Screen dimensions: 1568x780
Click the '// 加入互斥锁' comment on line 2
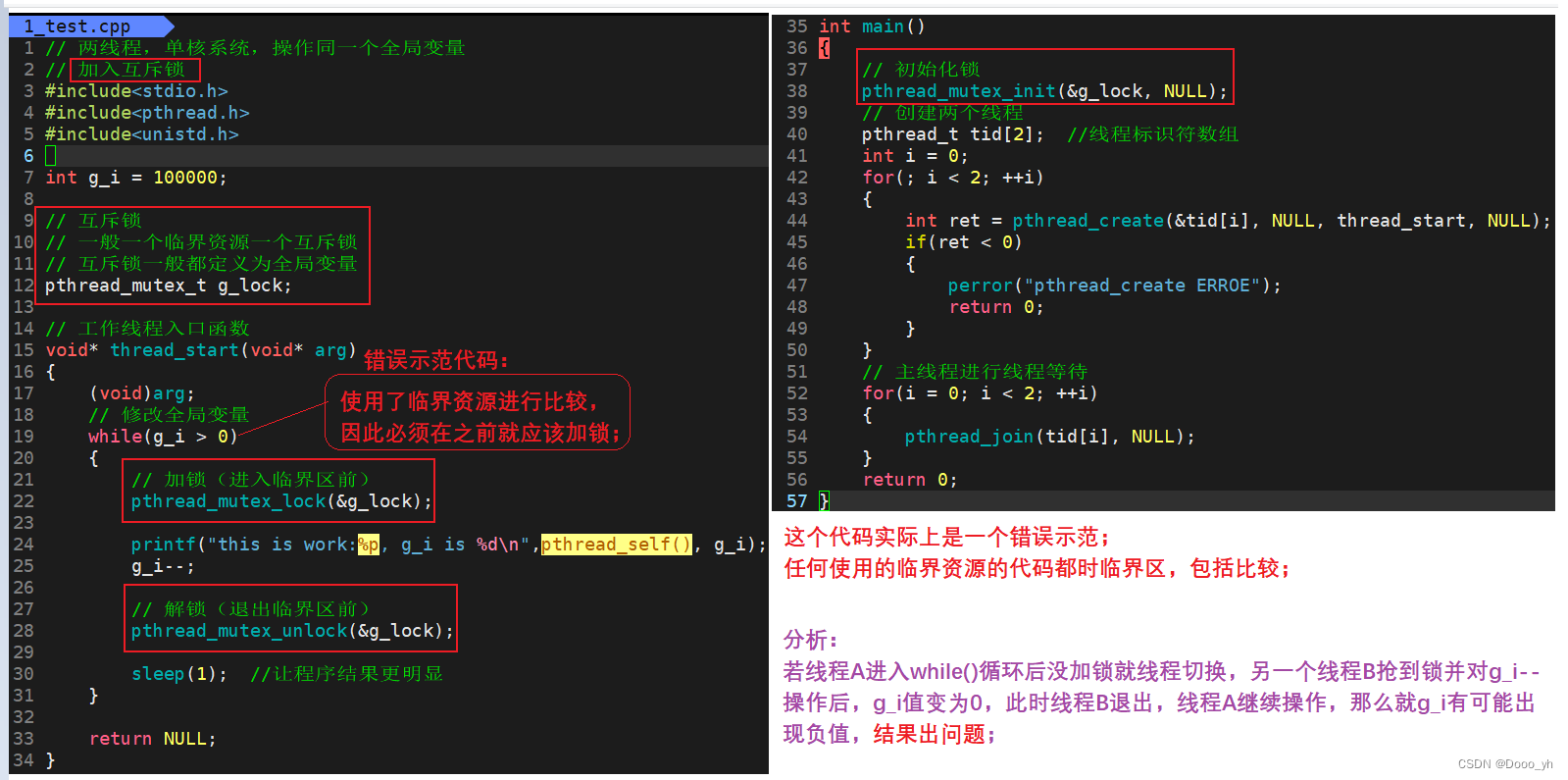tap(115, 70)
